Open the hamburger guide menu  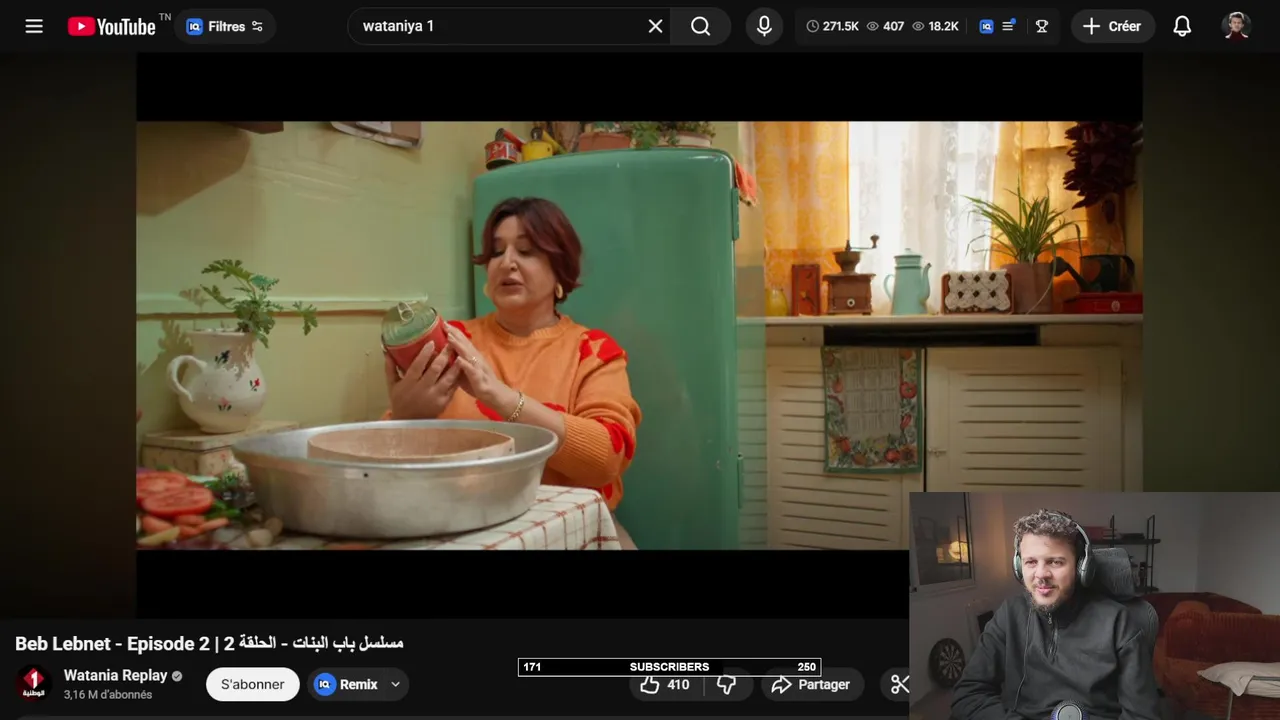pyautogui.click(x=34, y=26)
